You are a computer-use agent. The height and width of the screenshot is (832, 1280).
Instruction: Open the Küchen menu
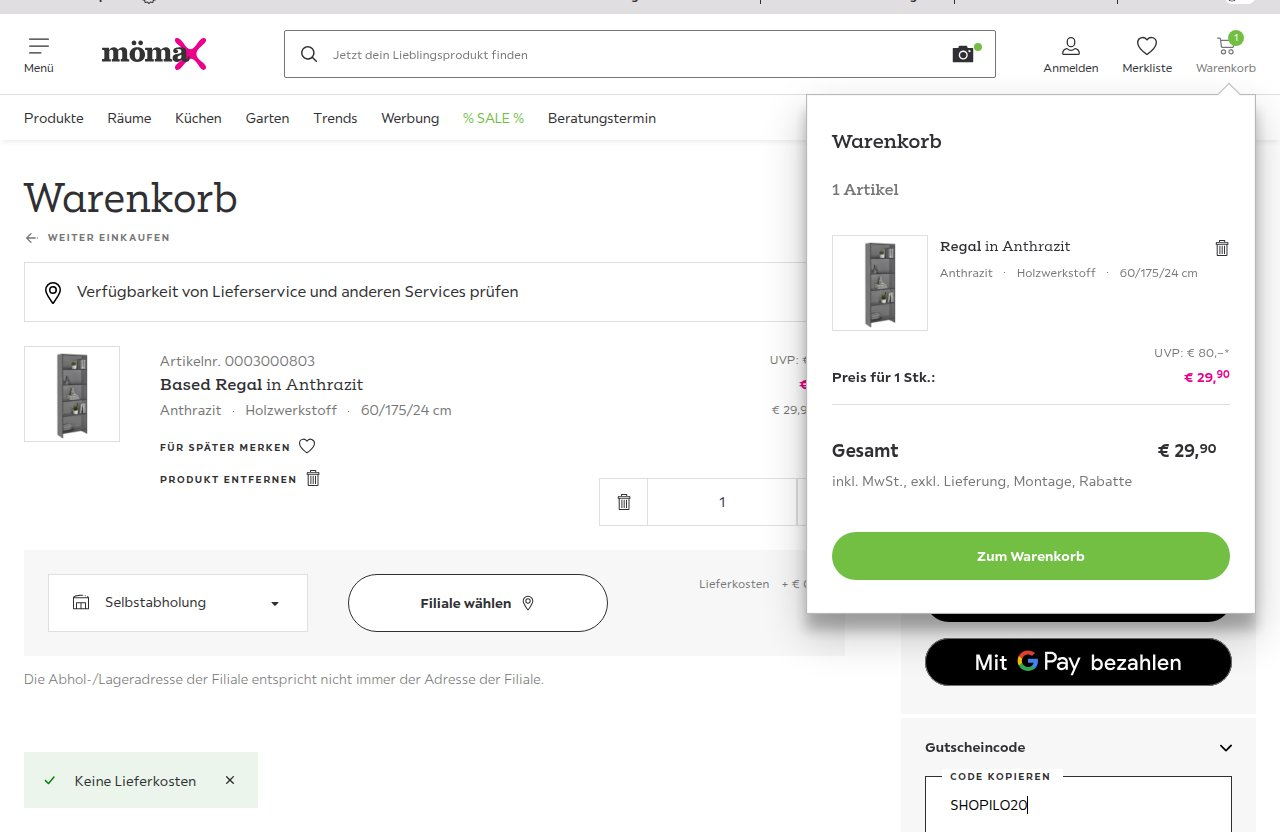(198, 118)
